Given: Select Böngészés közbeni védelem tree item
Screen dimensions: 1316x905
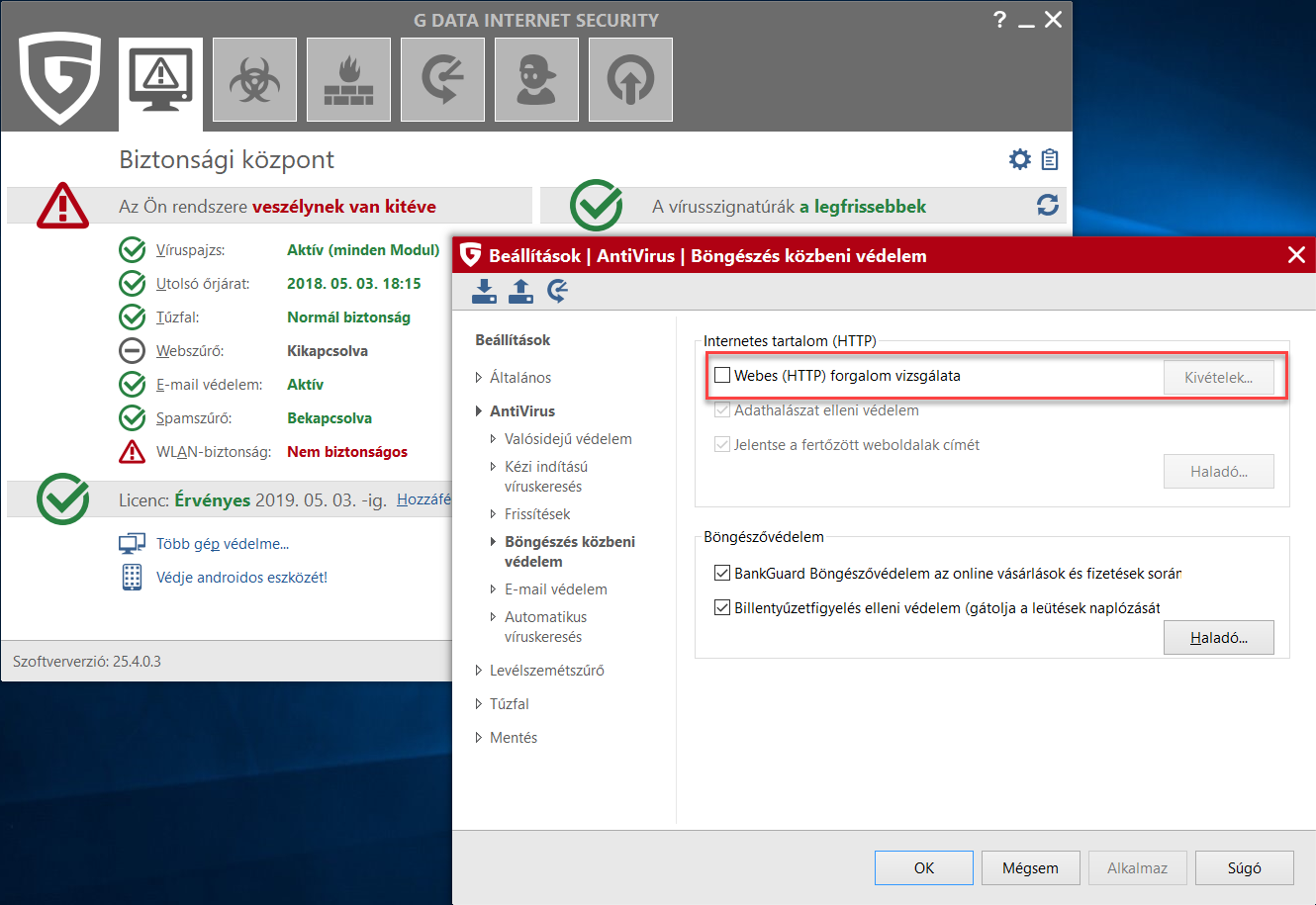Looking at the screenshot, I should (x=570, y=552).
